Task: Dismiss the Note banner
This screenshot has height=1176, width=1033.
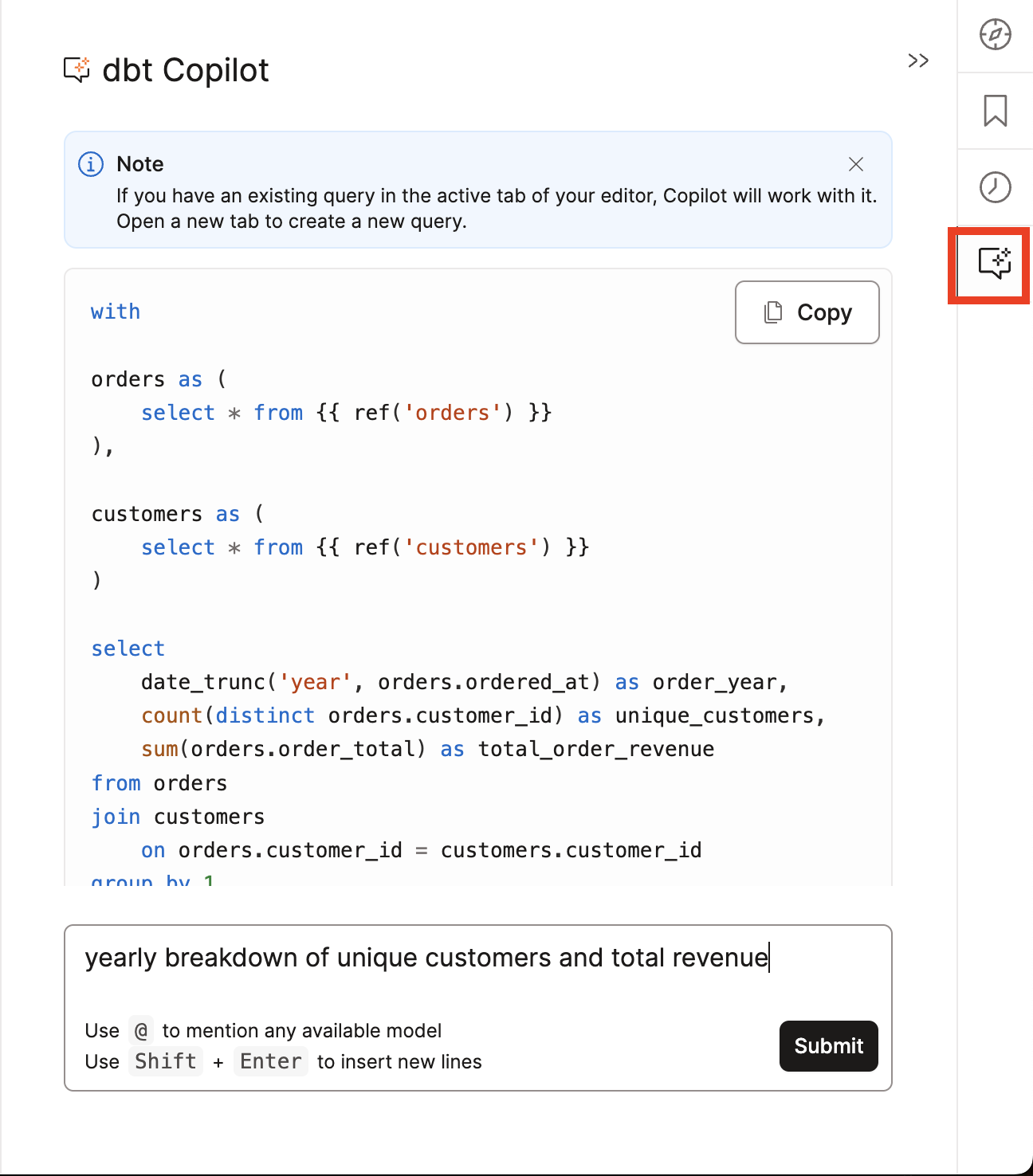Action: 856,164
